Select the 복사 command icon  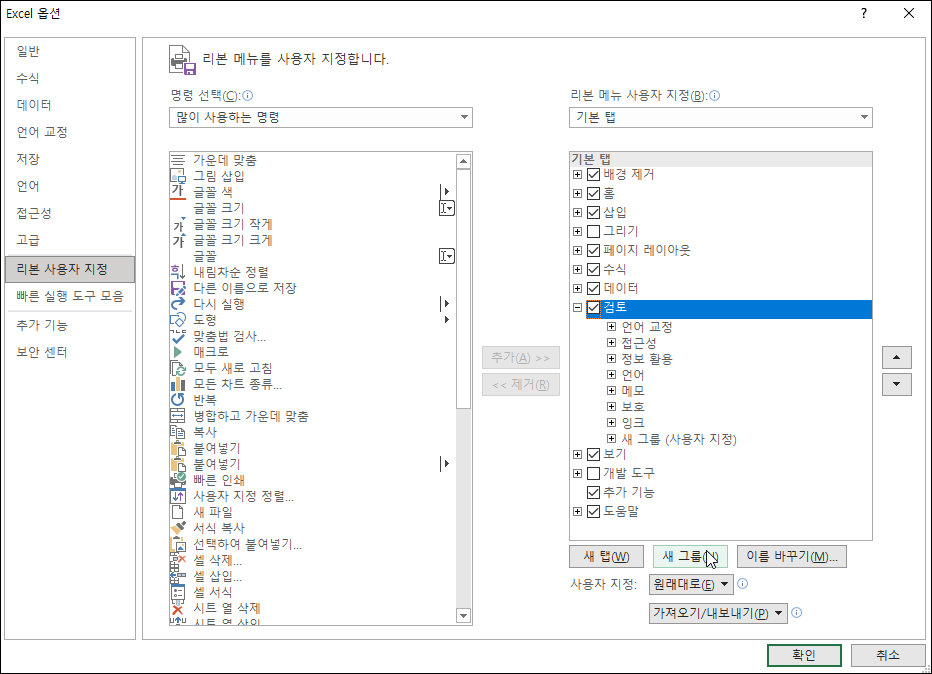pyautogui.click(x=178, y=432)
